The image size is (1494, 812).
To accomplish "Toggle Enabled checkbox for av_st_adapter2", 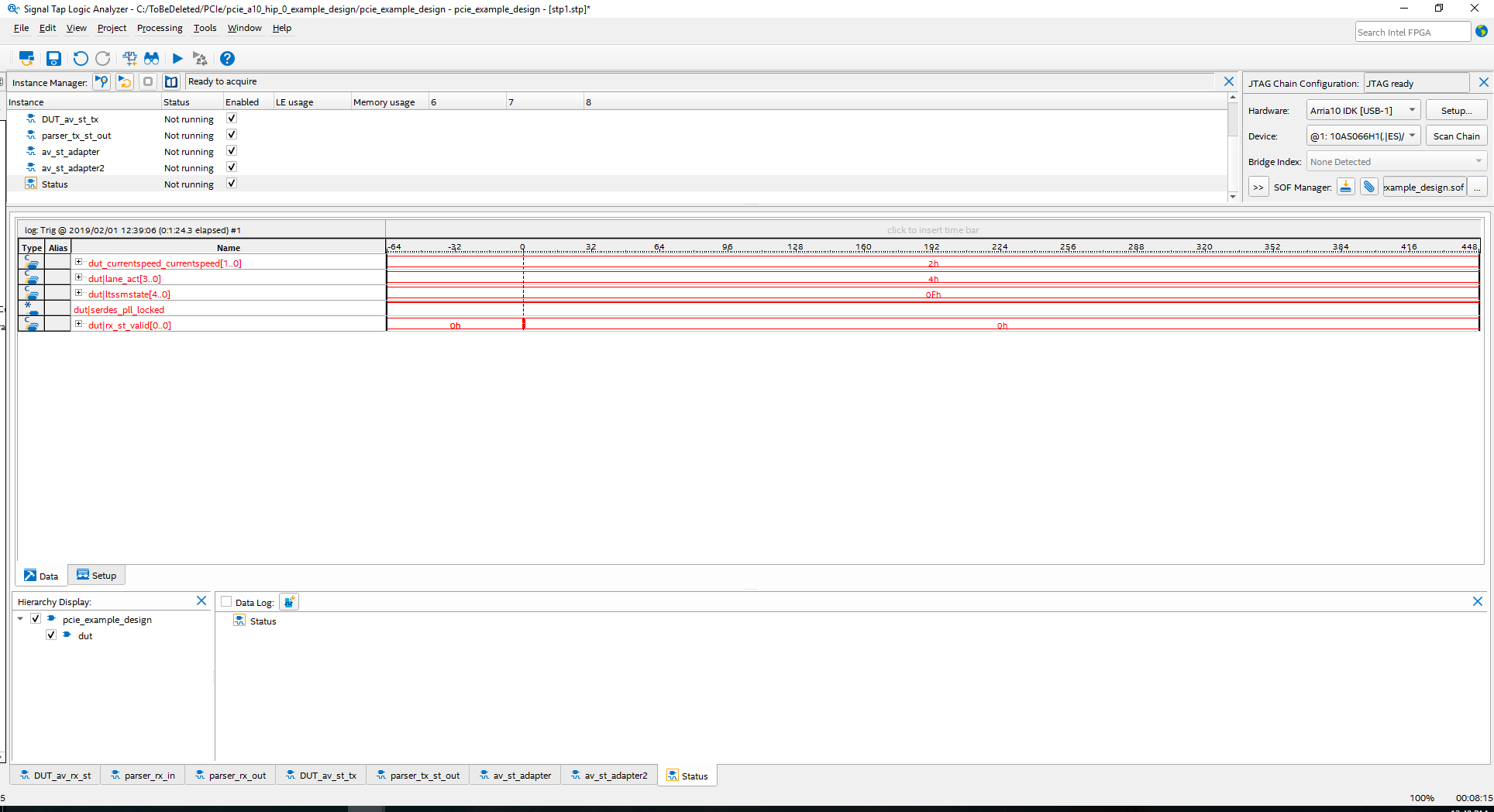I will (231, 167).
